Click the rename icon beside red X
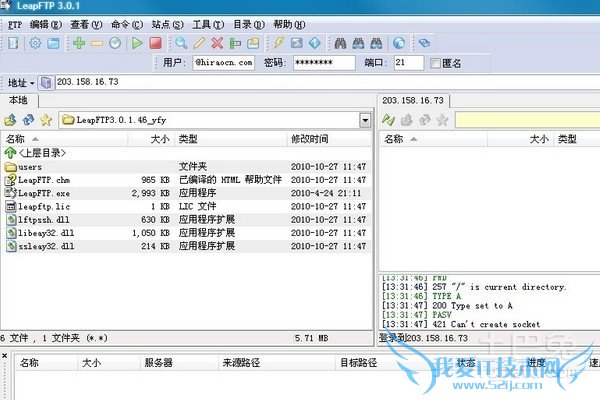Image resolution: width=600 pixels, height=400 pixels. [x=235, y=43]
